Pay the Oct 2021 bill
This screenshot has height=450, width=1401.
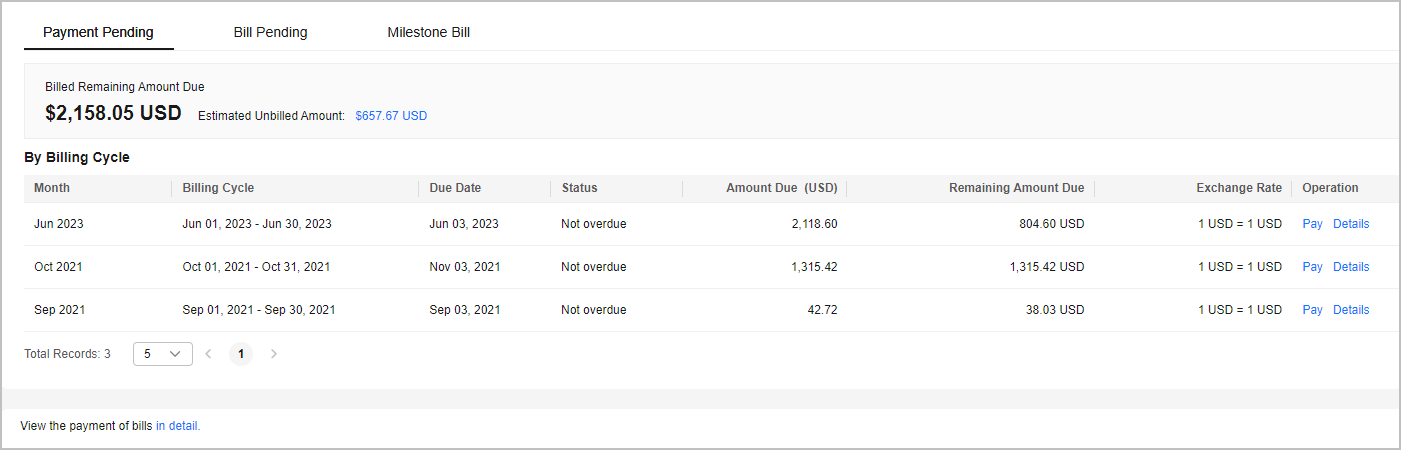[x=1312, y=267]
